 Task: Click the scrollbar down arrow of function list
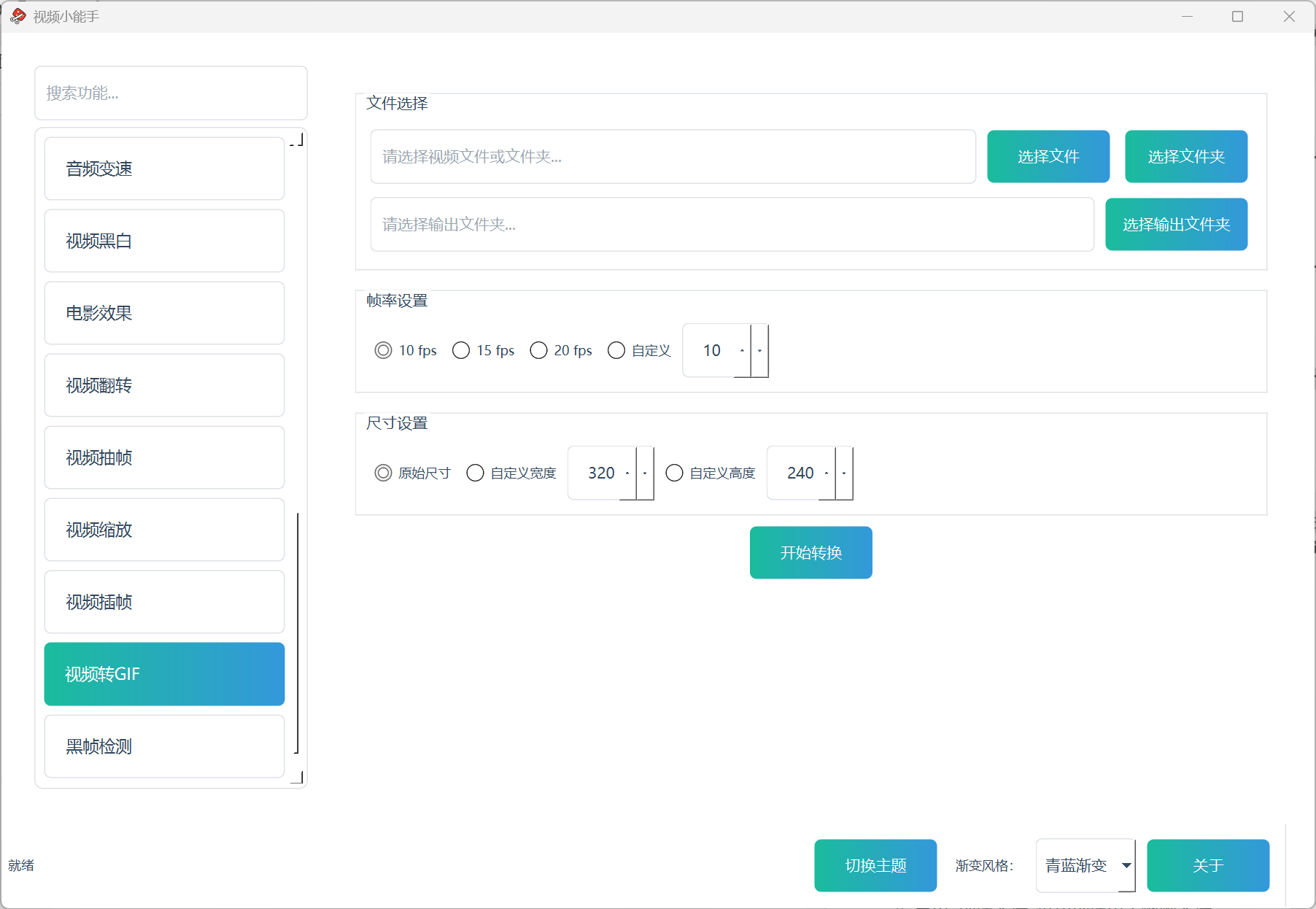click(297, 778)
